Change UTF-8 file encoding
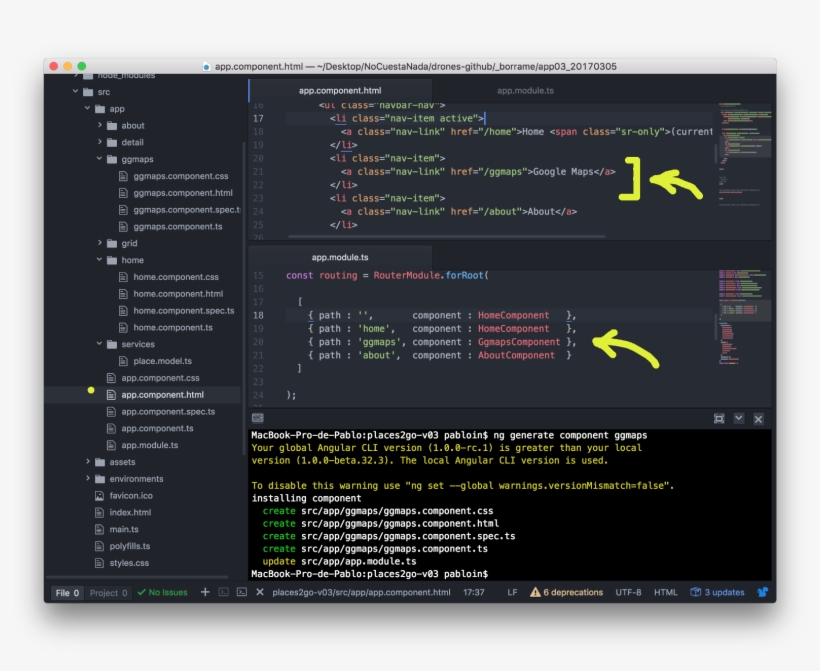This screenshot has height=671, width=820. [x=628, y=593]
